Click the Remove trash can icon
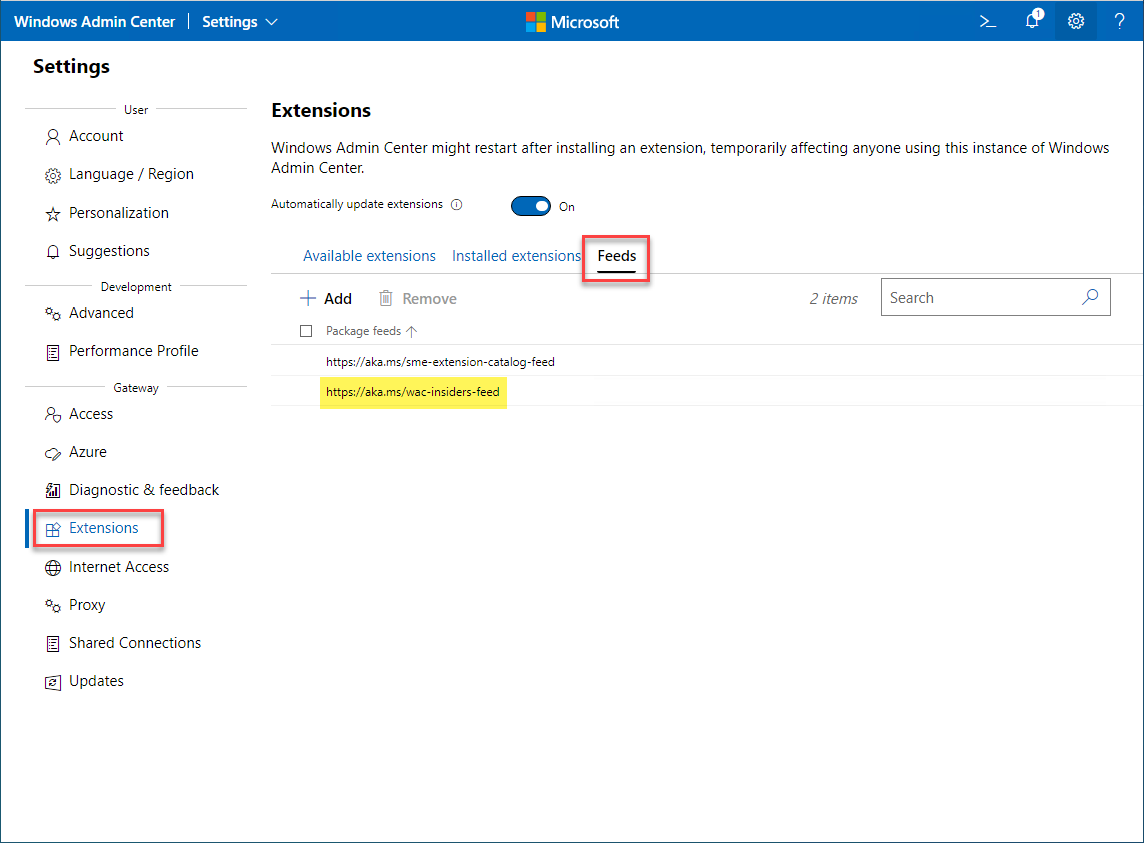Image resolution: width=1144 pixels, height=843 pixels. tap(385, 298)
